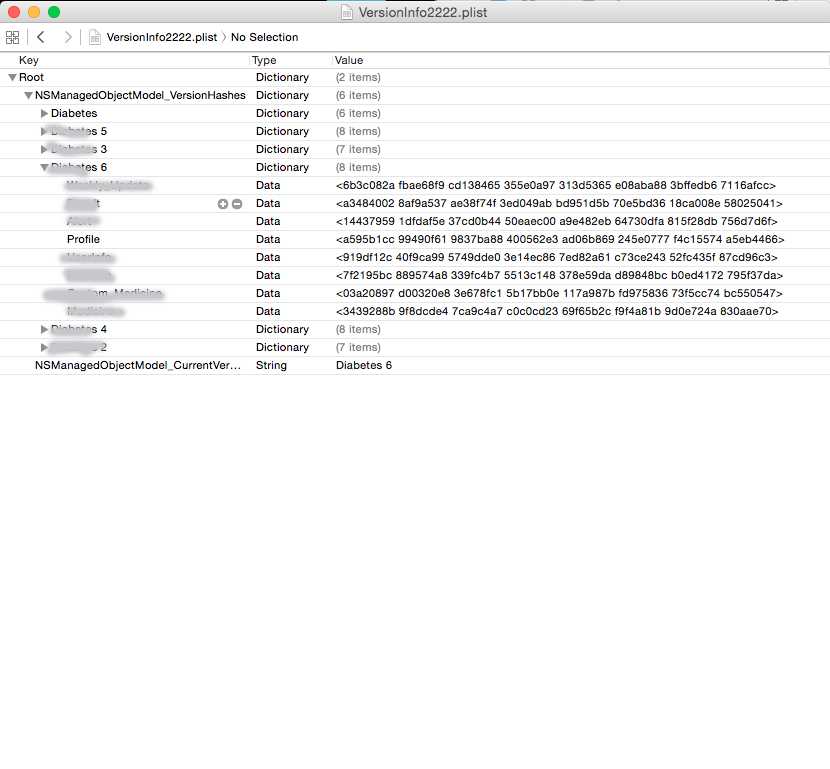Click the Data type in the Profile row

click(x=268, y=239)
